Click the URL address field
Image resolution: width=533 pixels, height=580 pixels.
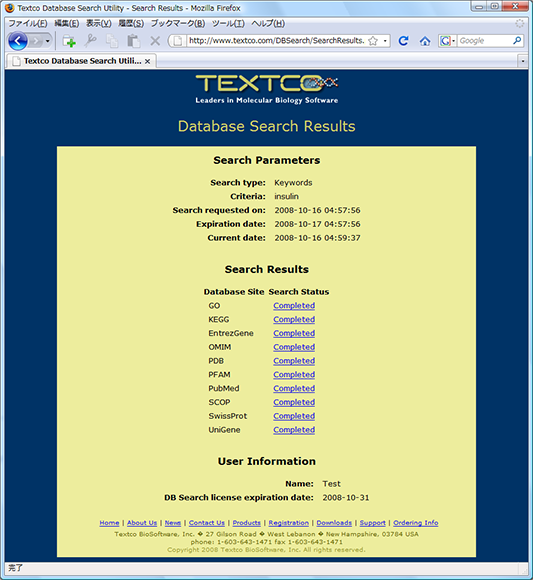276,41
